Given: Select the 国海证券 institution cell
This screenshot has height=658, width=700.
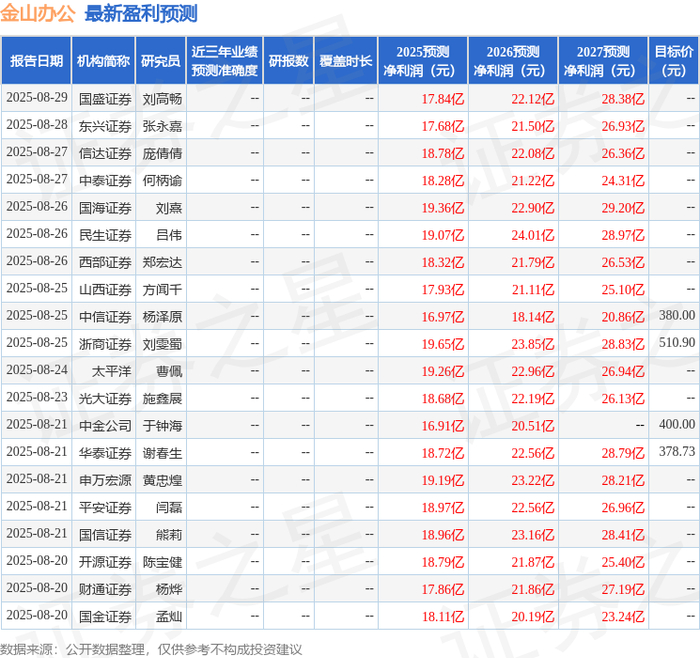Looking at the screenshot, I should pyautogui.click(x=105, y=208).
